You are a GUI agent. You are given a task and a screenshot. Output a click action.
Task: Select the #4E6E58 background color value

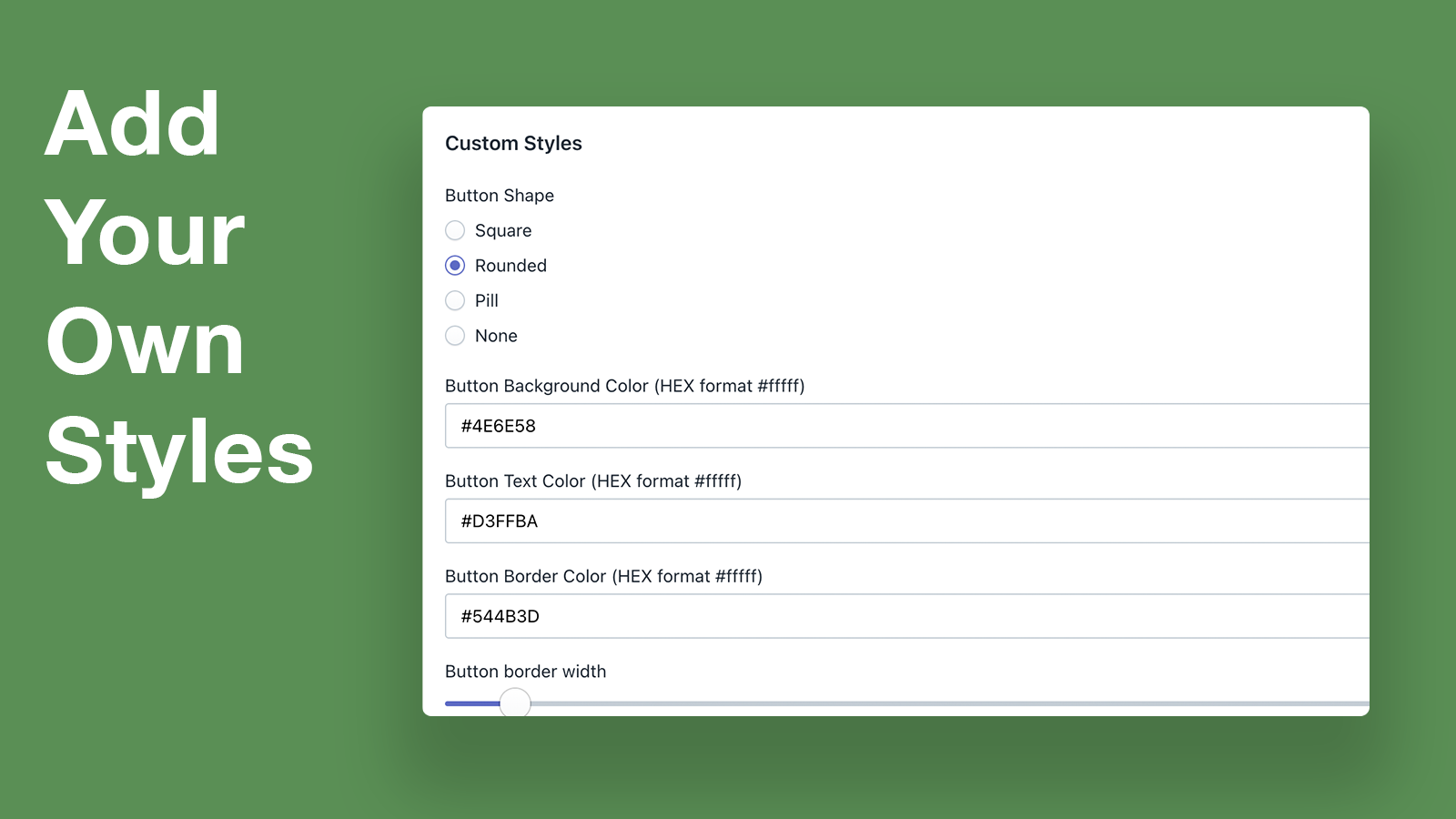tap(500, 425)
